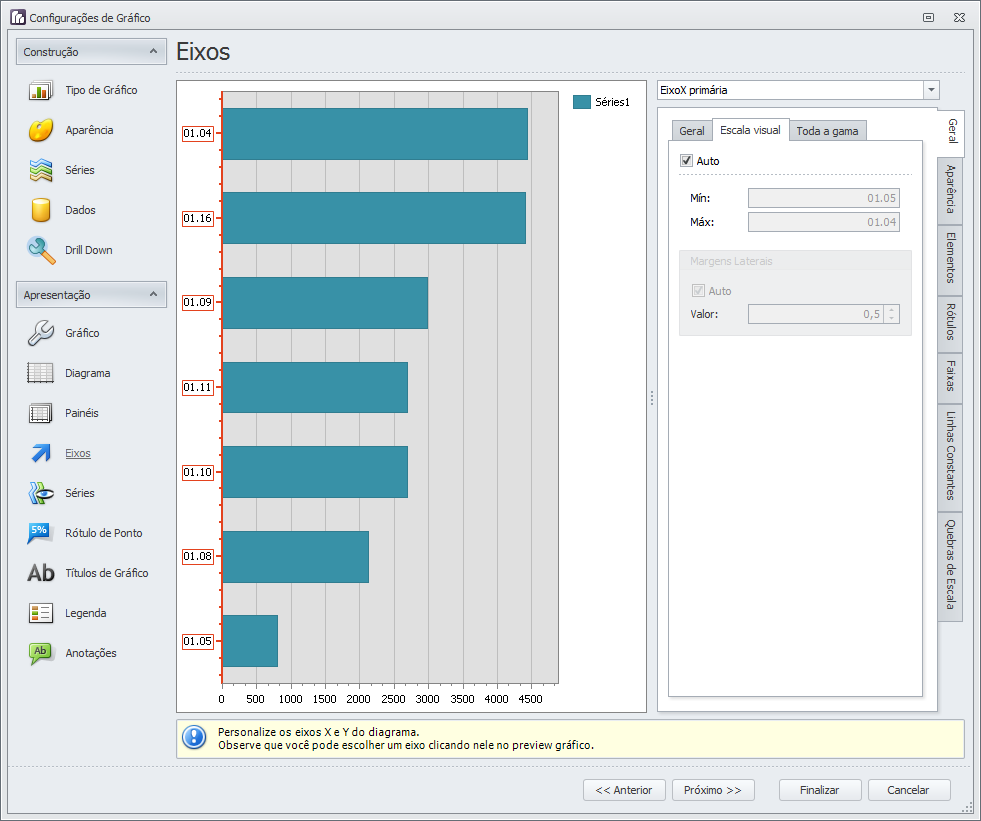Toggle the Auto checkbox for Escala visual
The image size is (981, 821).
click(686, 161)
